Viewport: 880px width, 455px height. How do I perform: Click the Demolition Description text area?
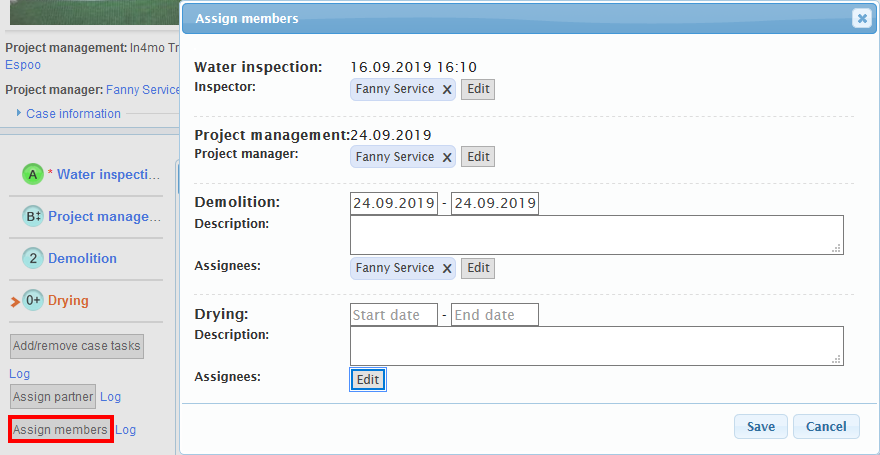point(596,234)
